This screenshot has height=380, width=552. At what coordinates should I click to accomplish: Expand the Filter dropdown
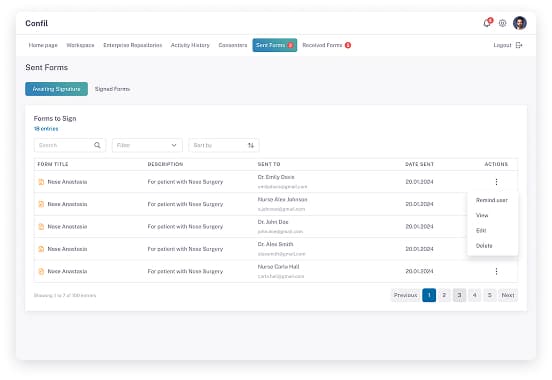point(147,145)
